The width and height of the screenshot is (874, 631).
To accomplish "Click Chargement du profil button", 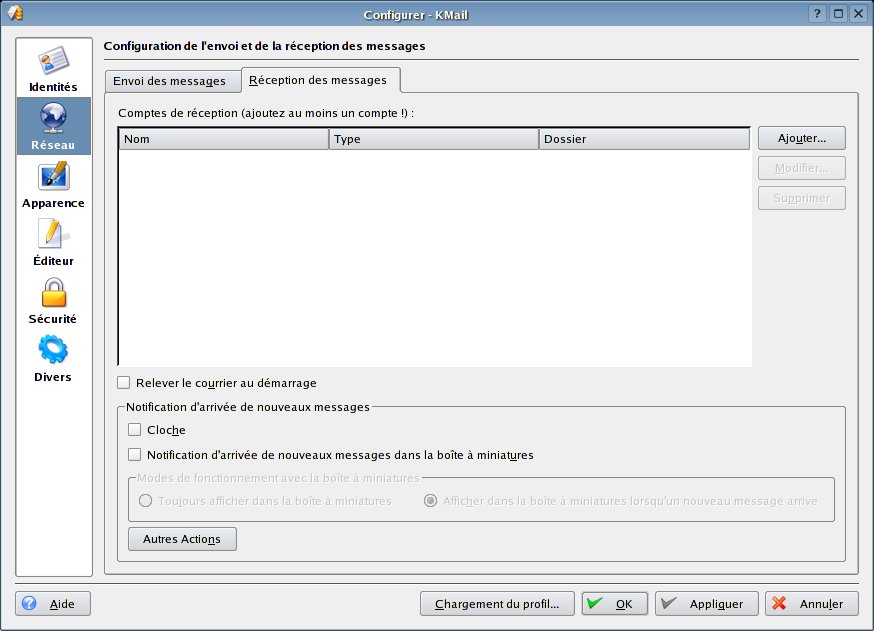I will click(497, 603).
